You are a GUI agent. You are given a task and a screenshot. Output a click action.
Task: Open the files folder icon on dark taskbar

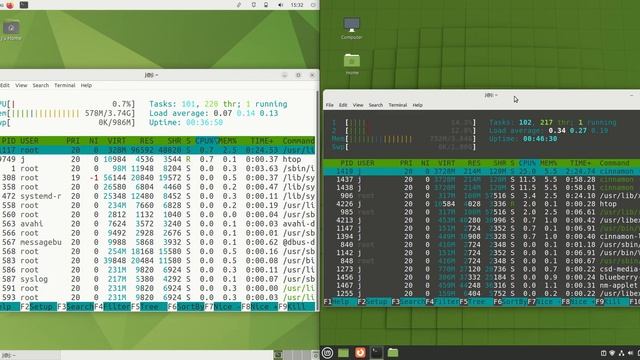(x=393, y=353)
